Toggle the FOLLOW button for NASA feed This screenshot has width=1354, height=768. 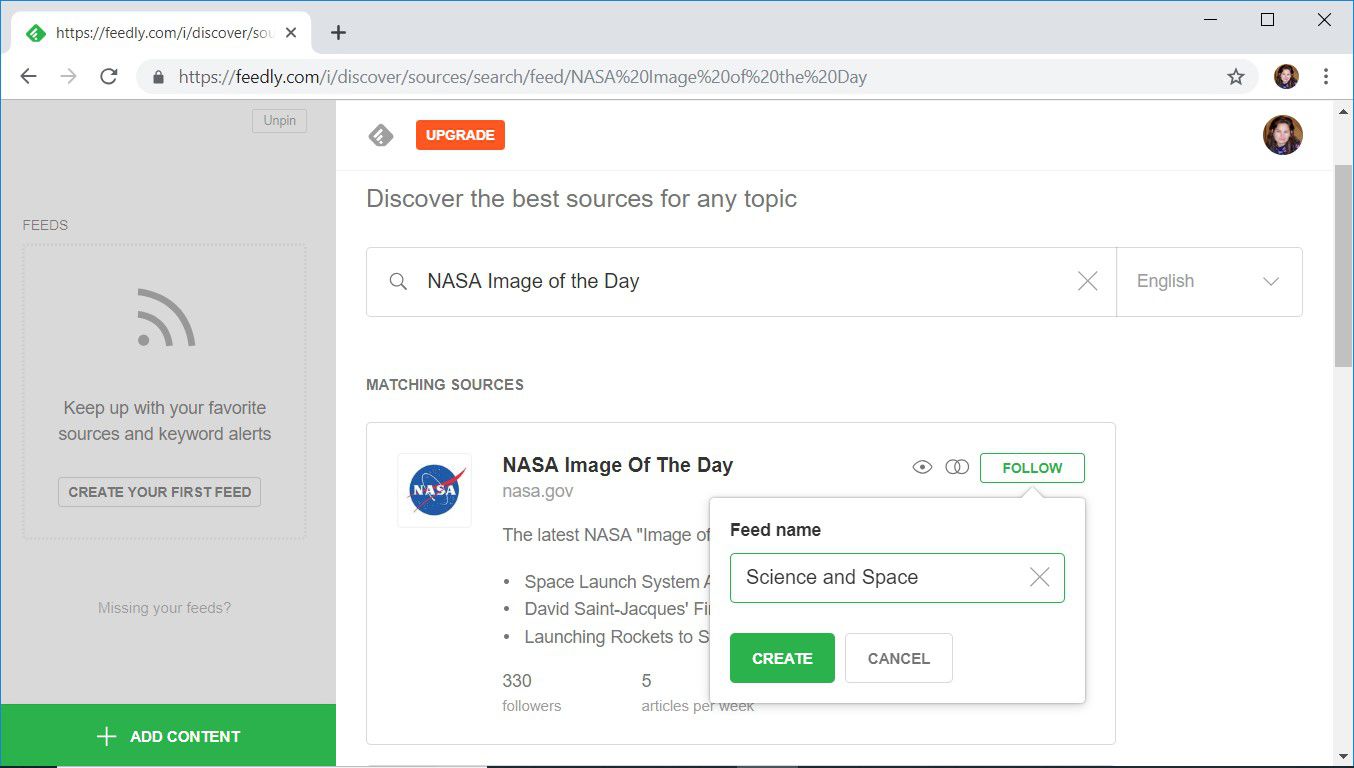[1032, 467]
